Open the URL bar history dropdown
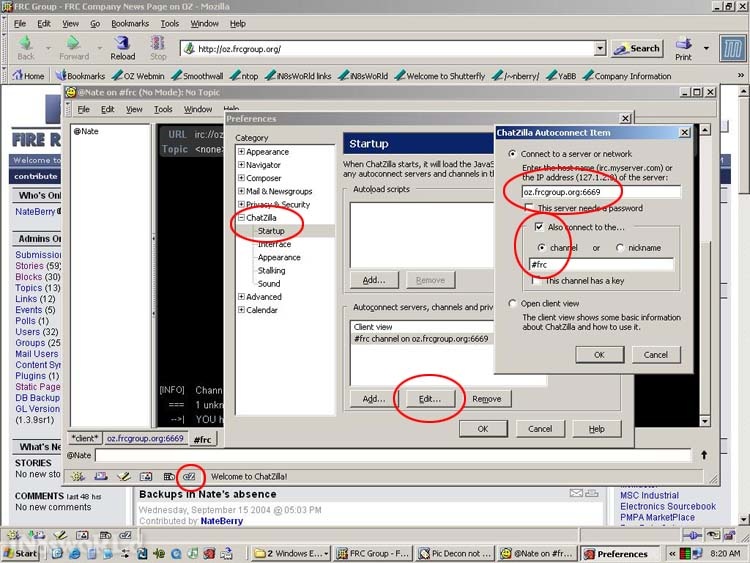The width and height of the screenshot is (750, 563). pos(600,48)
